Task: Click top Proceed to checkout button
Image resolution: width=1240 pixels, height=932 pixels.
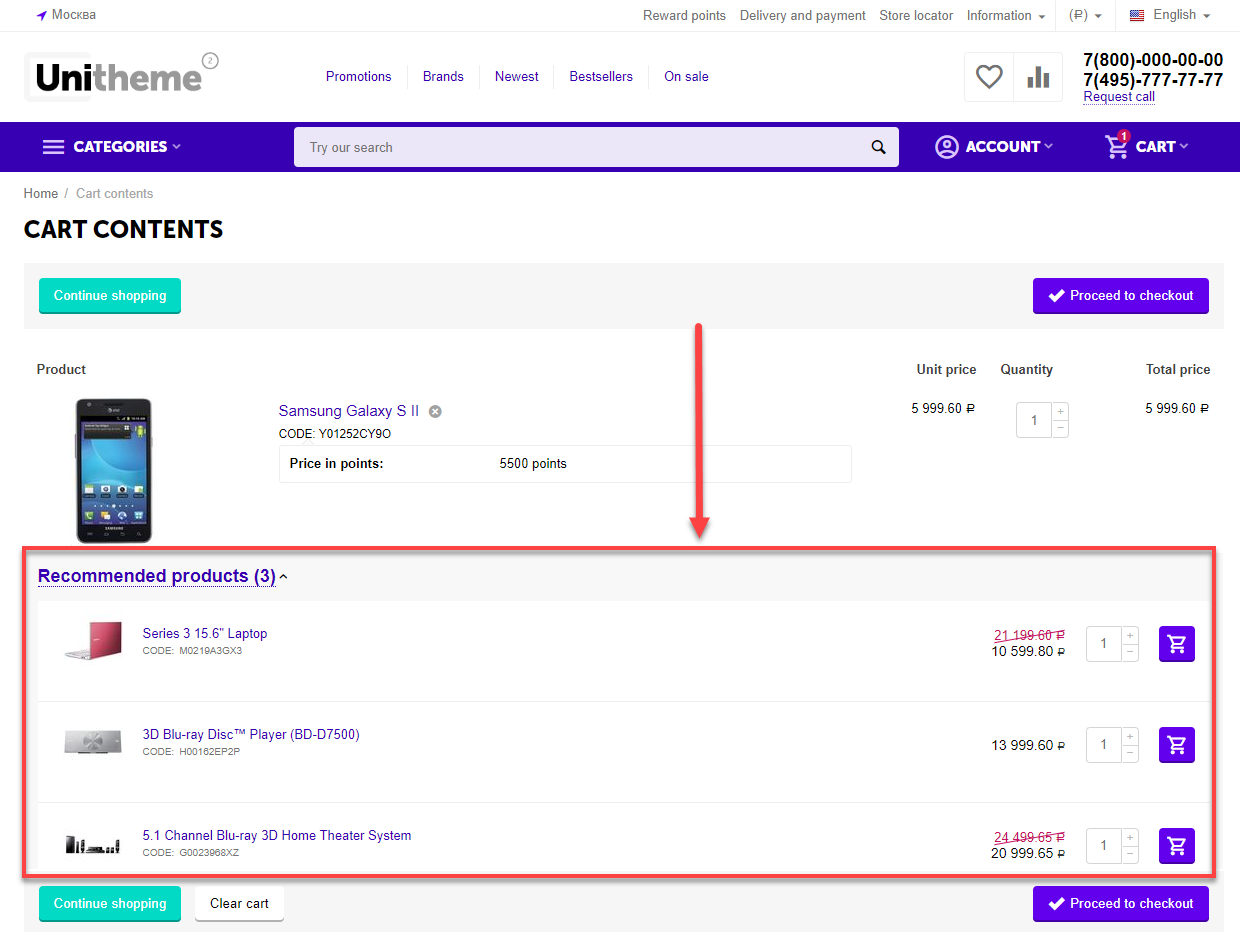Action: click(x=1121, y=296)
